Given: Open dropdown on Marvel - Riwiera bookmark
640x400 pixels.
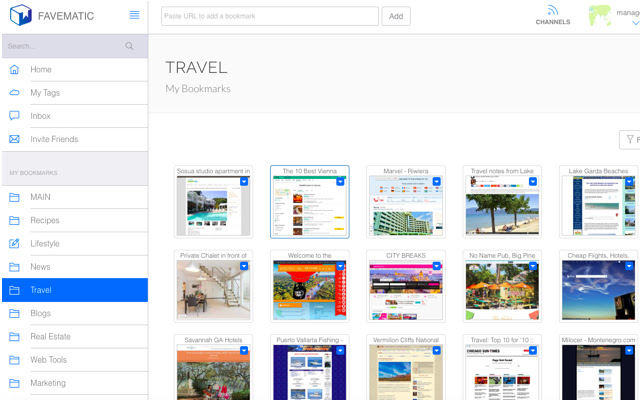Looking at the screenshot, I should (x=437, y=182).
